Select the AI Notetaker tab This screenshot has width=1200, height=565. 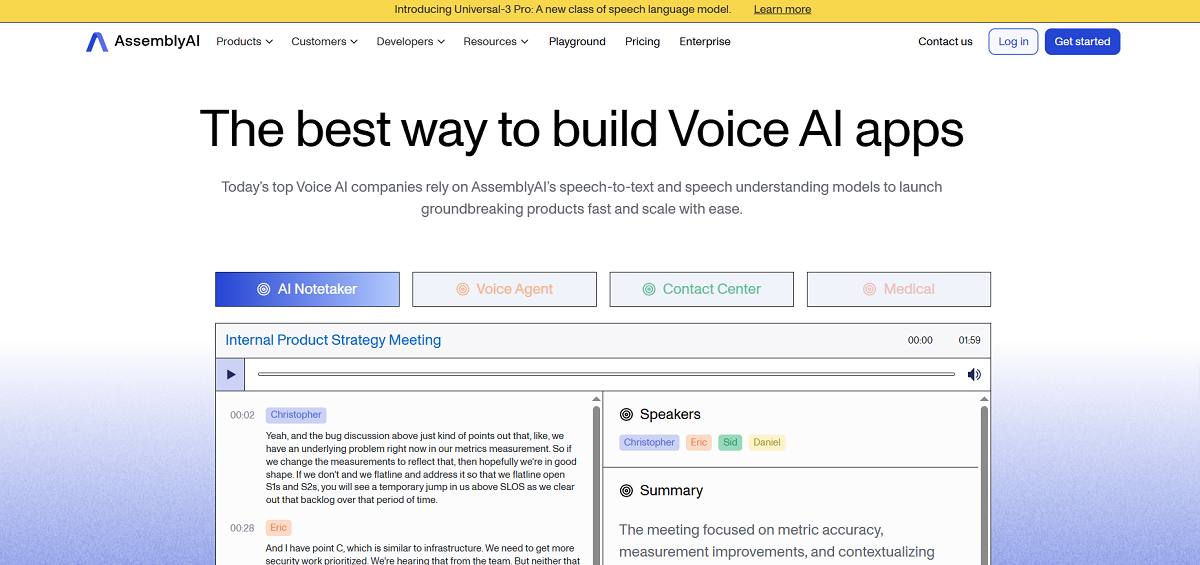click(x=307, y=289)
